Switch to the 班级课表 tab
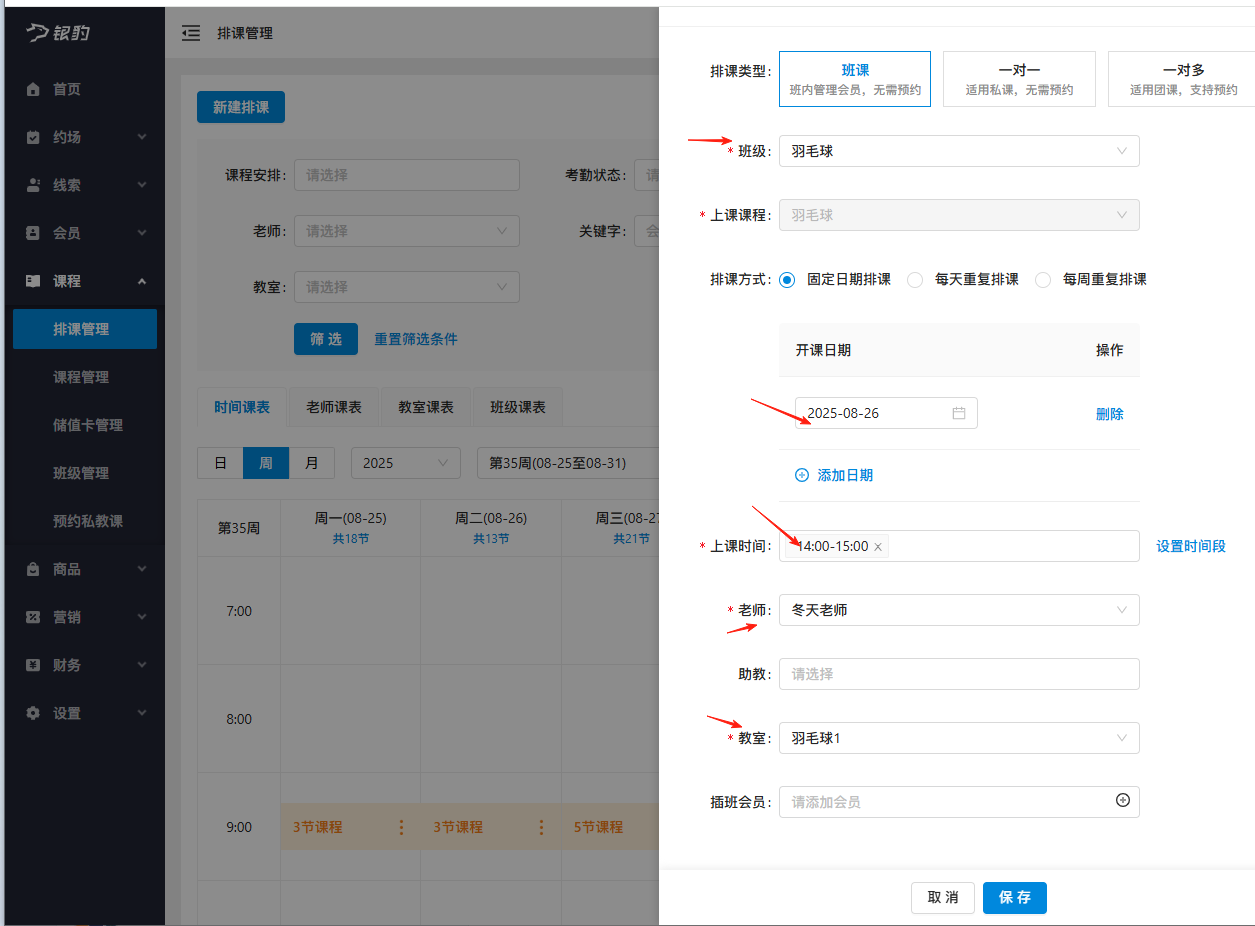This screenshot has width=1255, height=926. [x=517, y=407]
